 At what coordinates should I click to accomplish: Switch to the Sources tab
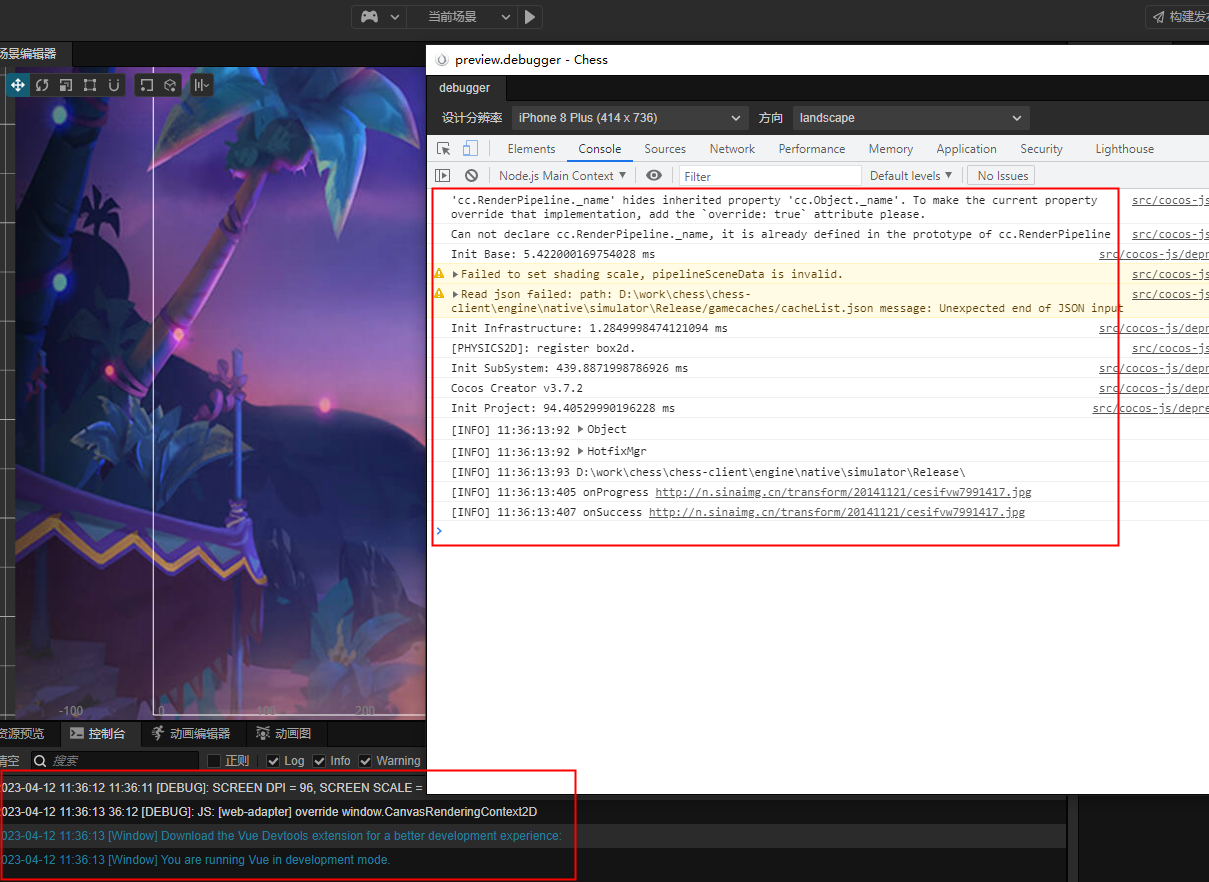tap(665, 149)
